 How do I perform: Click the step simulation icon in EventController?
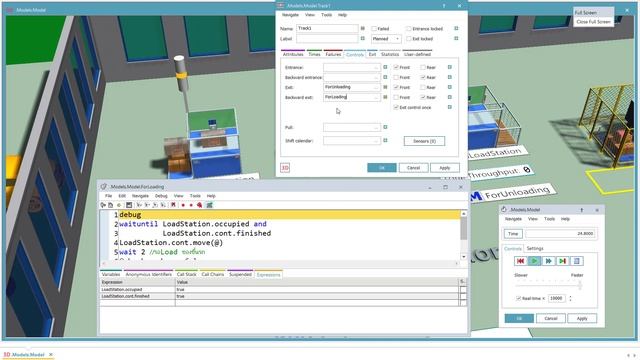pyautogui.click(x=562, y=261)
